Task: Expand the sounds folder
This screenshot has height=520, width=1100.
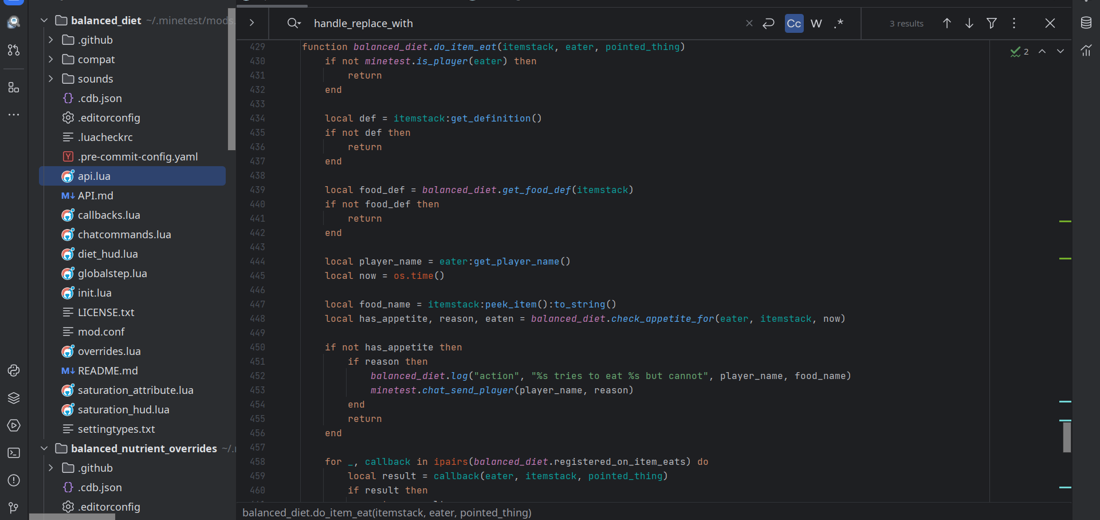Action: (x=51, y=79)
